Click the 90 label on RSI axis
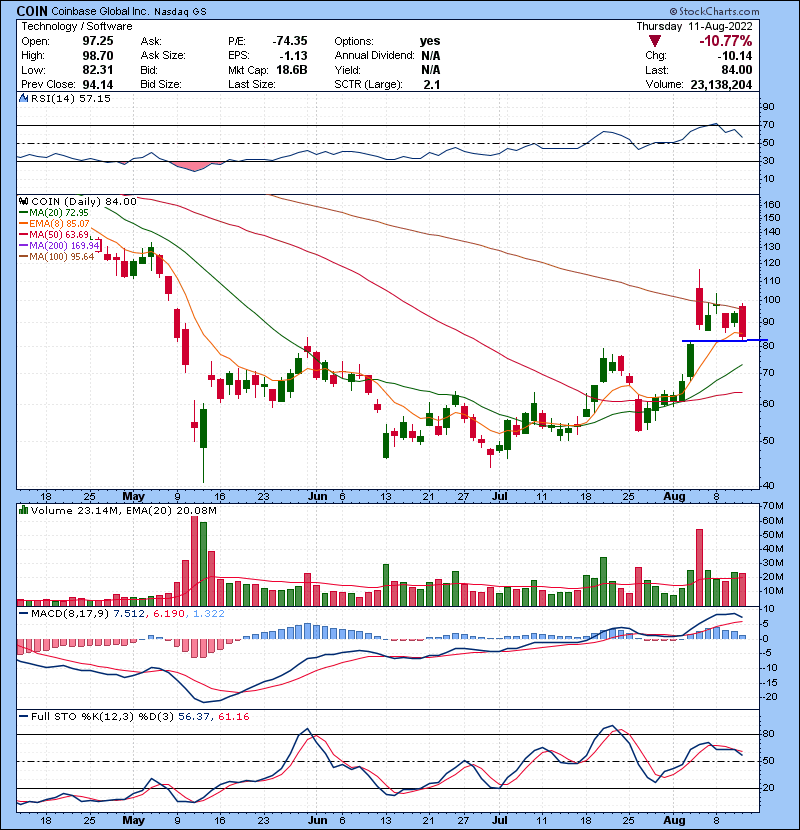 (768, 107)
